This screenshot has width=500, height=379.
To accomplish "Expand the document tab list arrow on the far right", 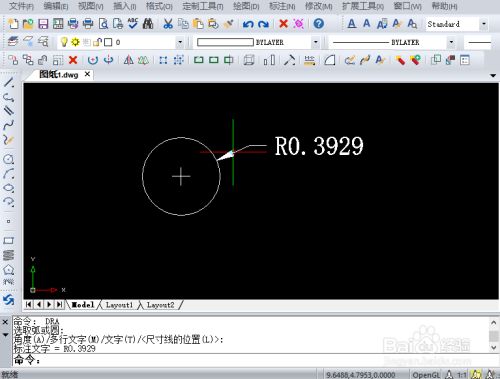I will pyautogui.click(x=493, y=76).
